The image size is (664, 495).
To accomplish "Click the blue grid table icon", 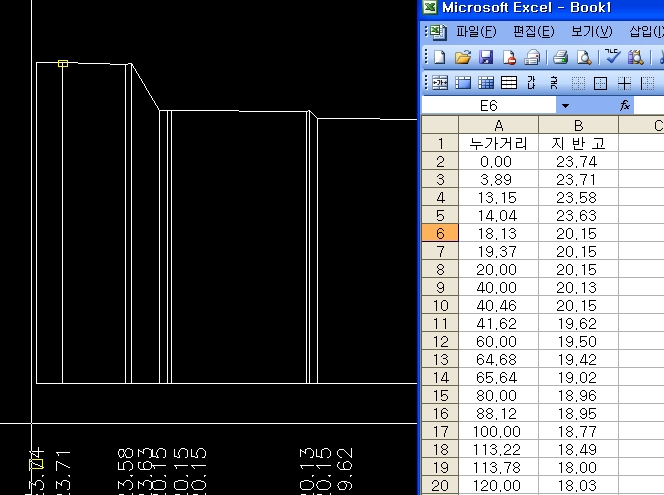I will [x=486, y=83].
